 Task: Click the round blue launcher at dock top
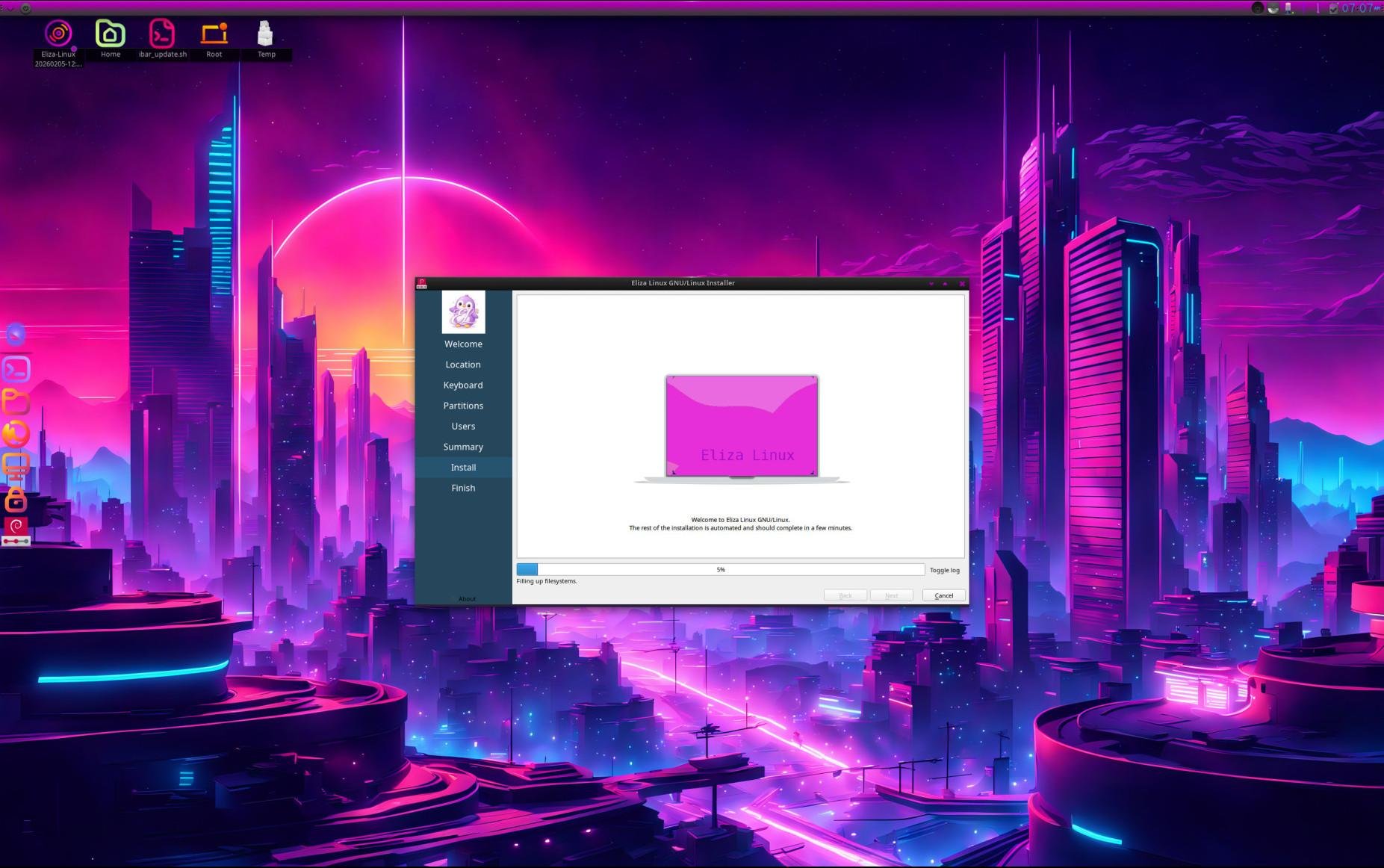coord(16,334)
